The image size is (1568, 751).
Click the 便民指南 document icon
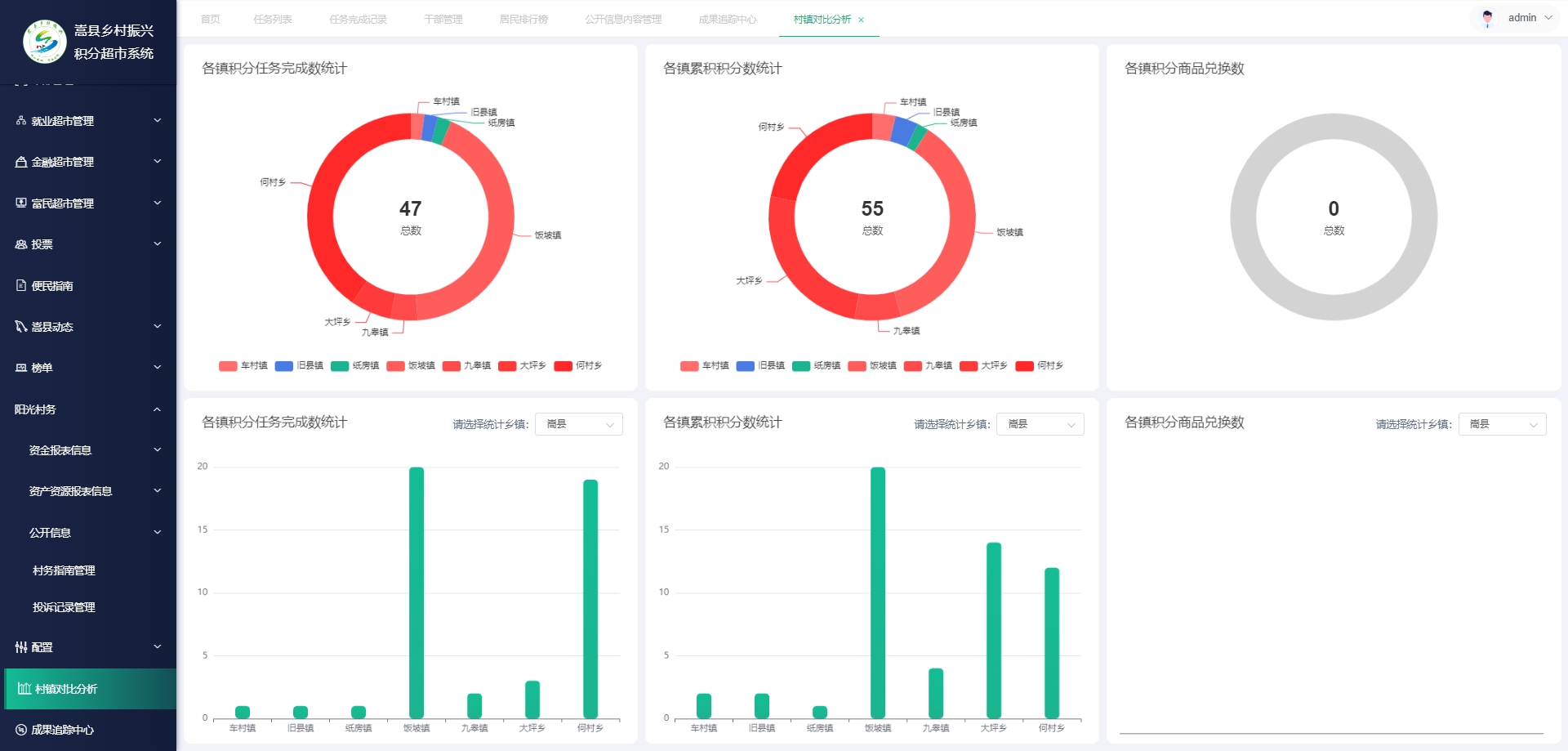[x=21, y=285]
